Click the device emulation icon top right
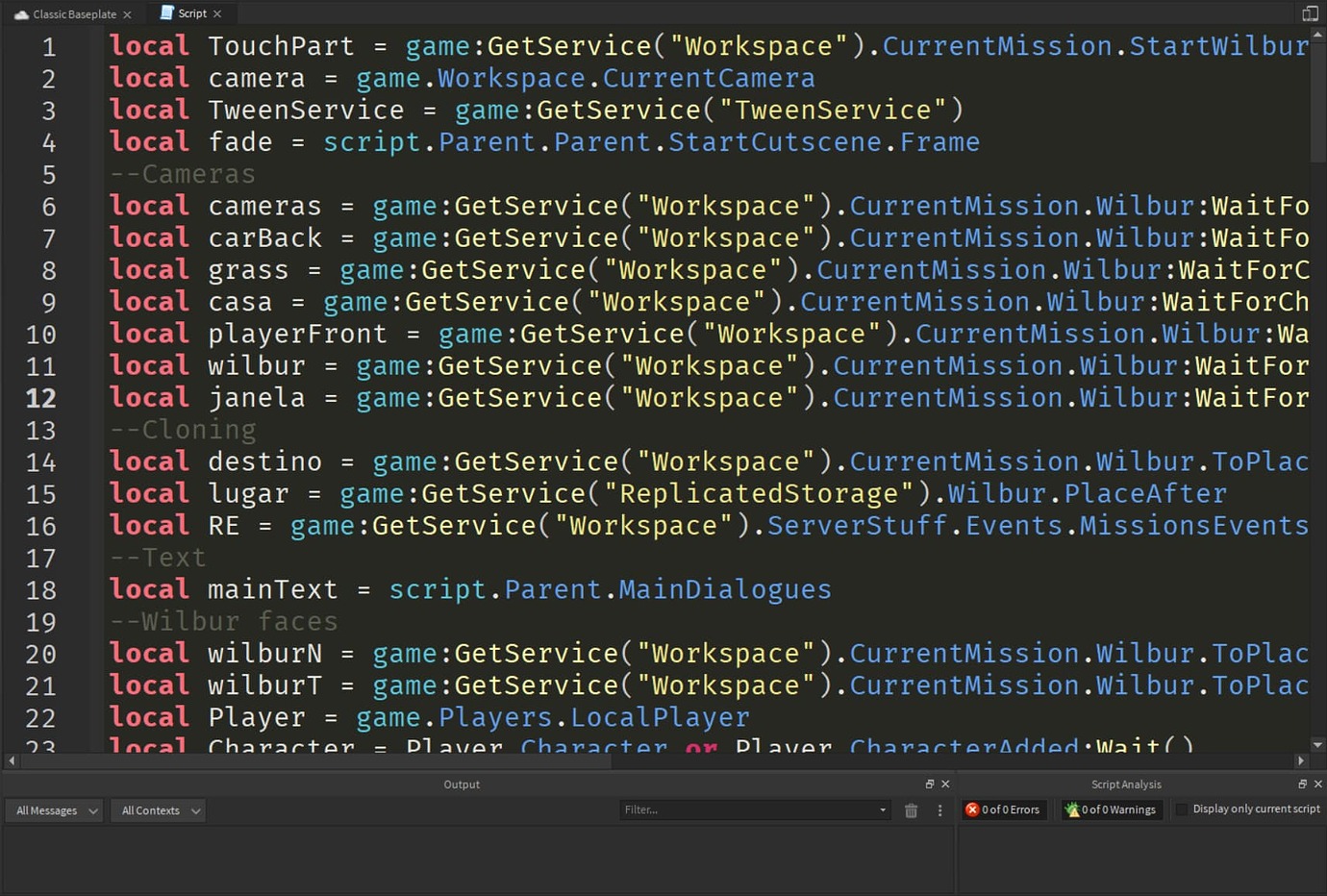 [1309, 13]
